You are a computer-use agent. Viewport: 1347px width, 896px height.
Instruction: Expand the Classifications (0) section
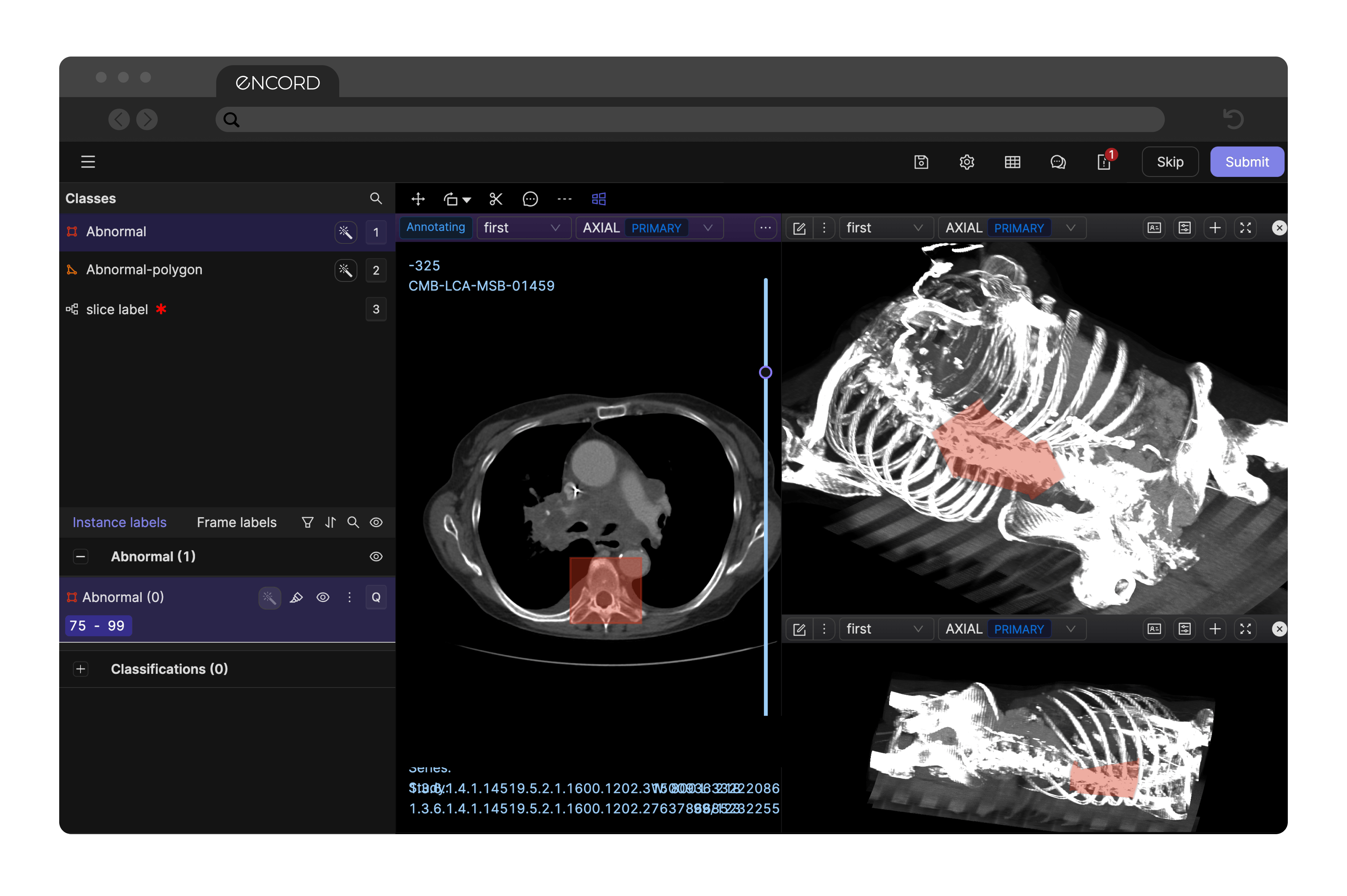coord(81,669)
